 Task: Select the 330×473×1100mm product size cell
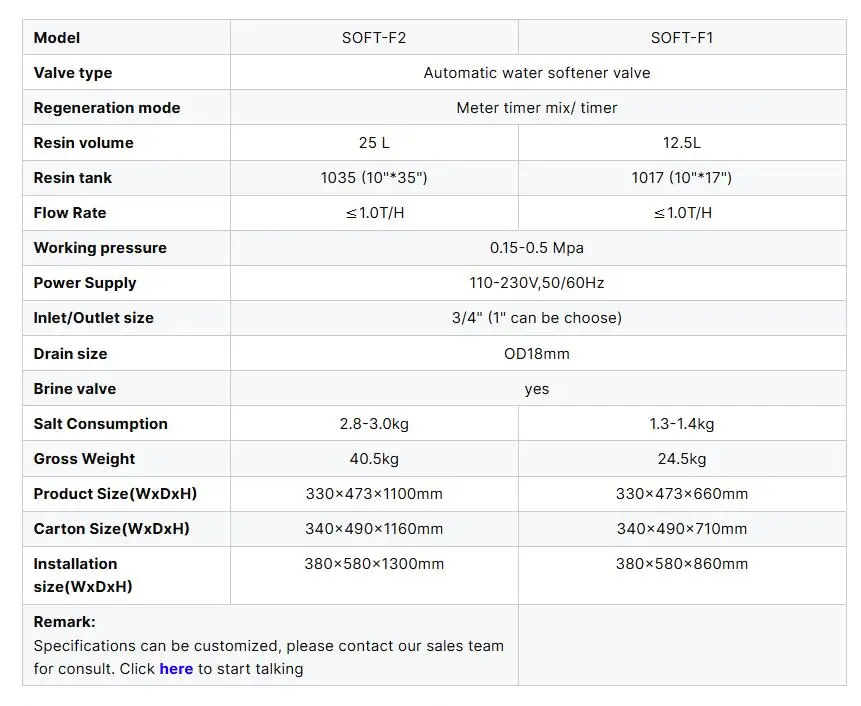[x=374, y=494]
